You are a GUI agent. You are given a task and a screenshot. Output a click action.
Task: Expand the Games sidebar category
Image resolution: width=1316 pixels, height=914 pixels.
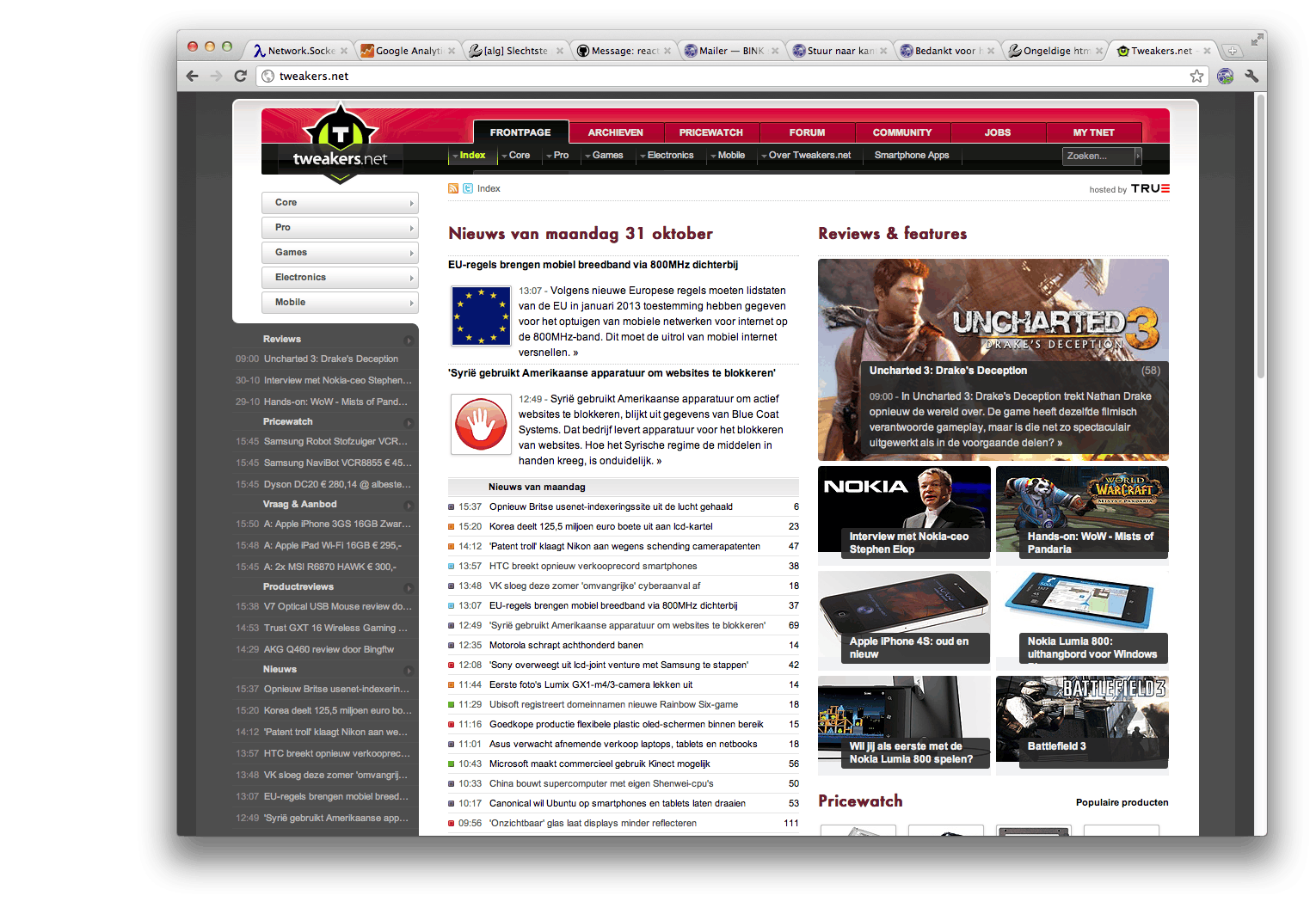[x=340, y=253]
